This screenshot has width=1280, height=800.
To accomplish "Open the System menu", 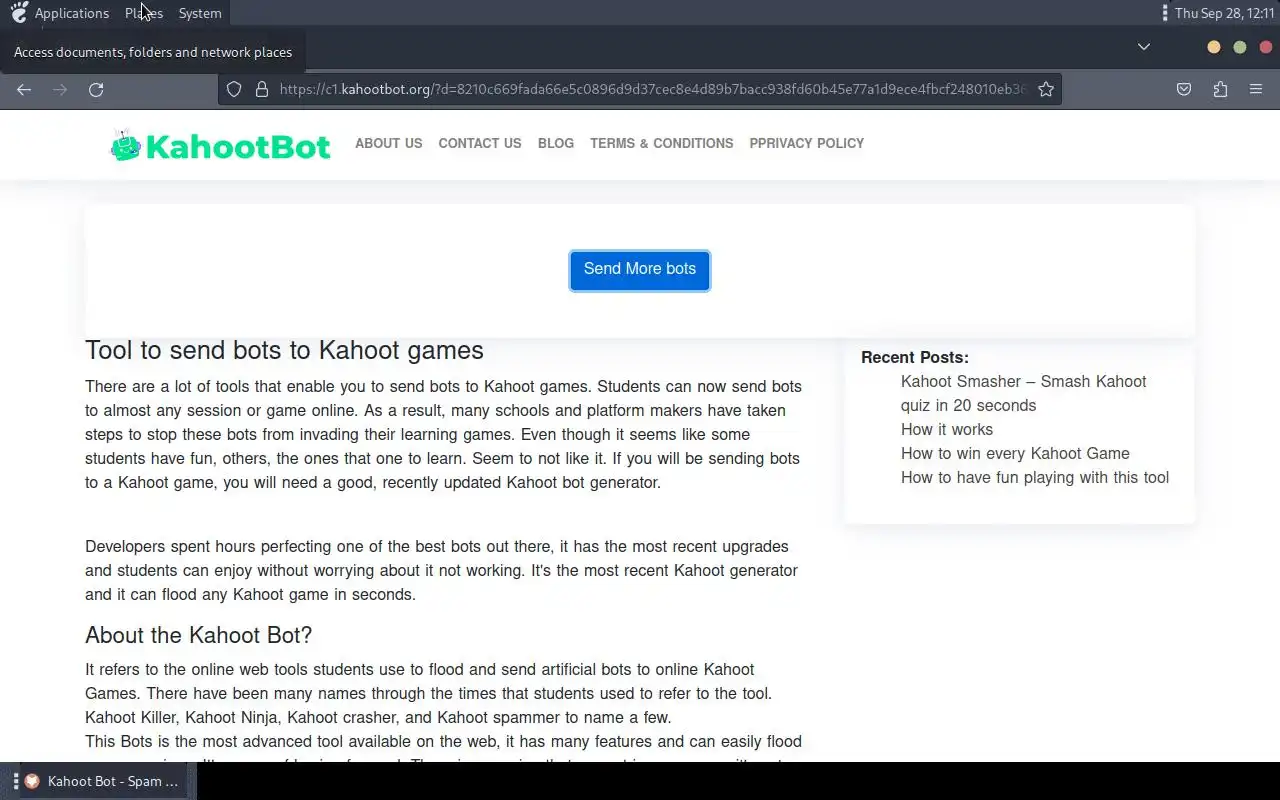I will coord(200,13).
